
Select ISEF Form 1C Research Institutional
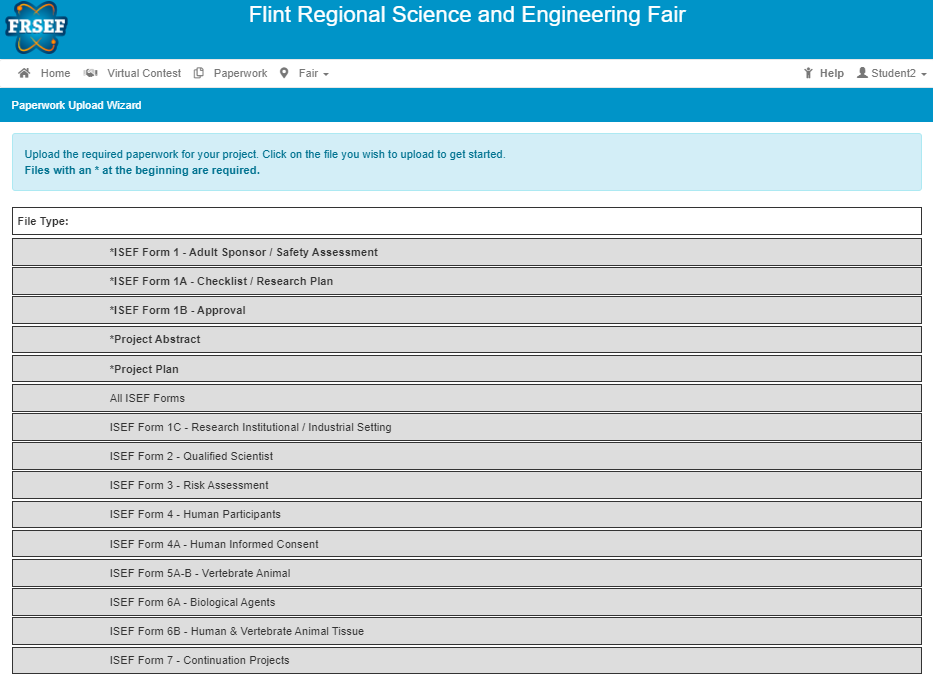(466, 427)
